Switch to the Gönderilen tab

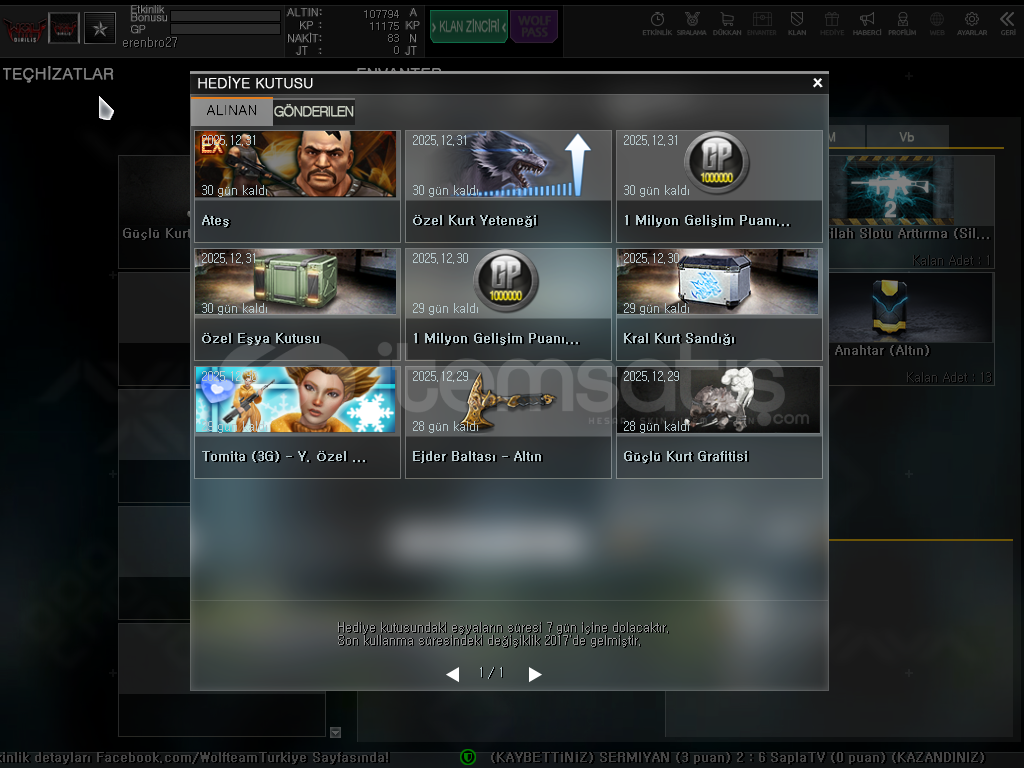click(313, 112)
